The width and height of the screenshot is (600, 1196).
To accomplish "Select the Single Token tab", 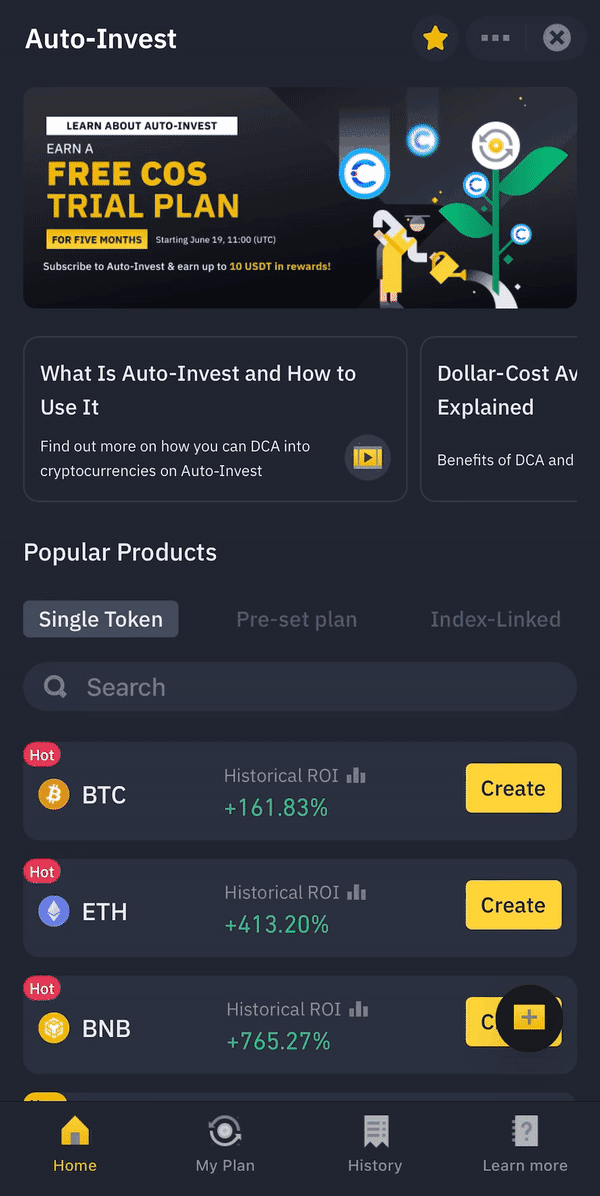I will click(101, 619).
